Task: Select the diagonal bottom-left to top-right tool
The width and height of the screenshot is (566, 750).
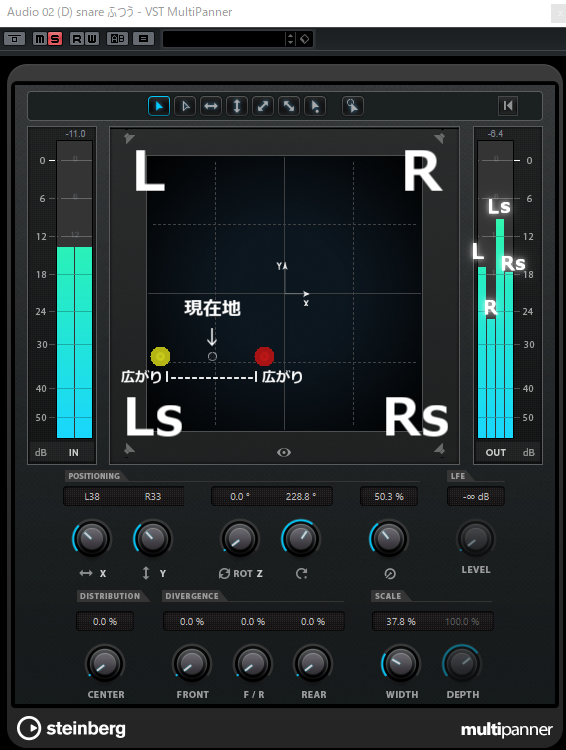Action: coord(263,106)
